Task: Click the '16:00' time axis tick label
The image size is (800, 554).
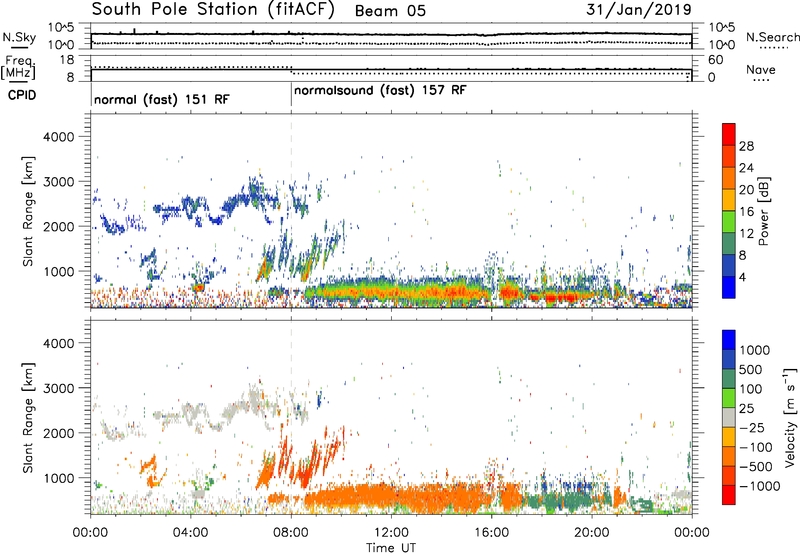Action: pyautogui.click(x=492, y=533)
